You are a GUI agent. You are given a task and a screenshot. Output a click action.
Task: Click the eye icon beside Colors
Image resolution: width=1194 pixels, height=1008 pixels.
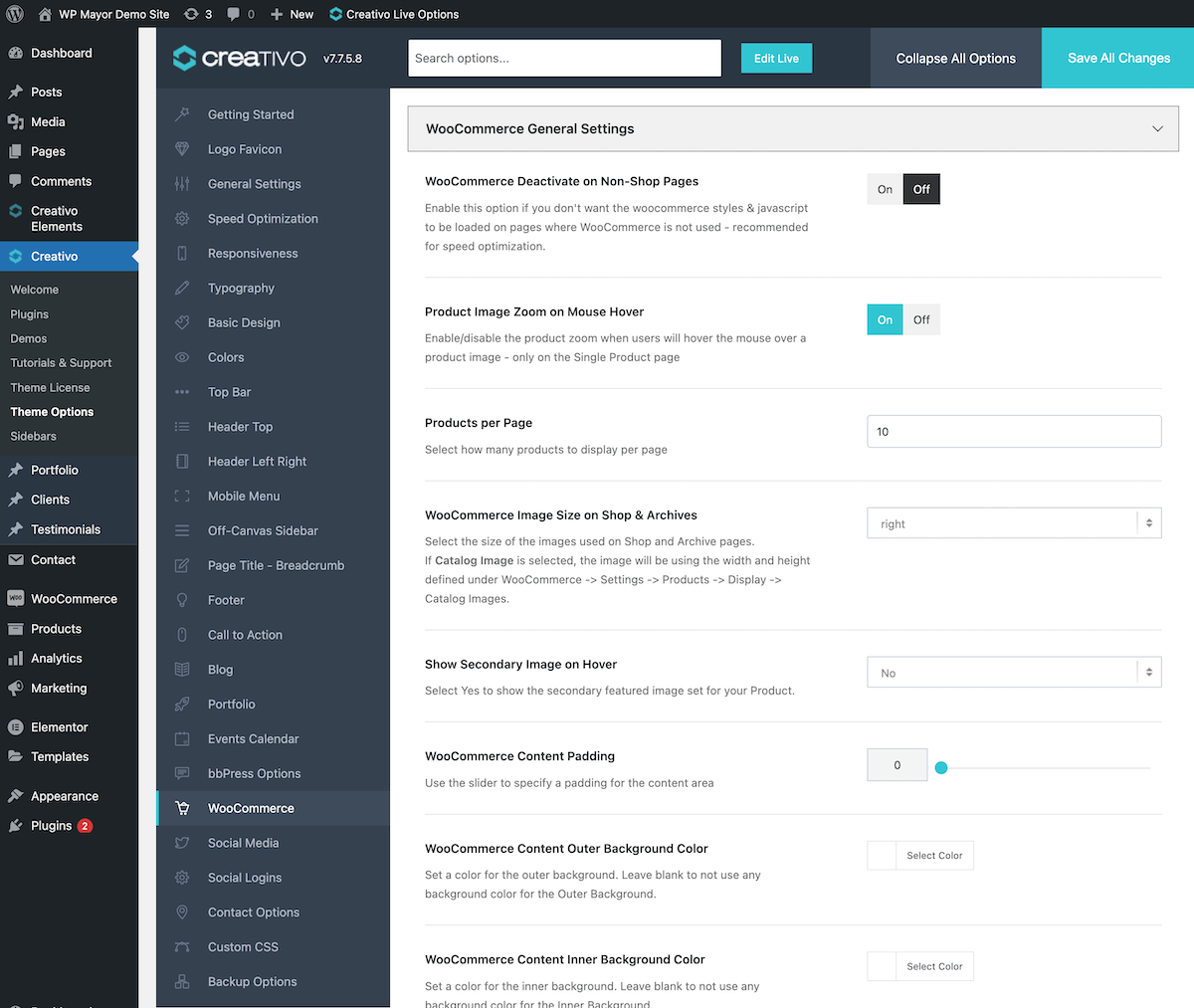point(182,357)
